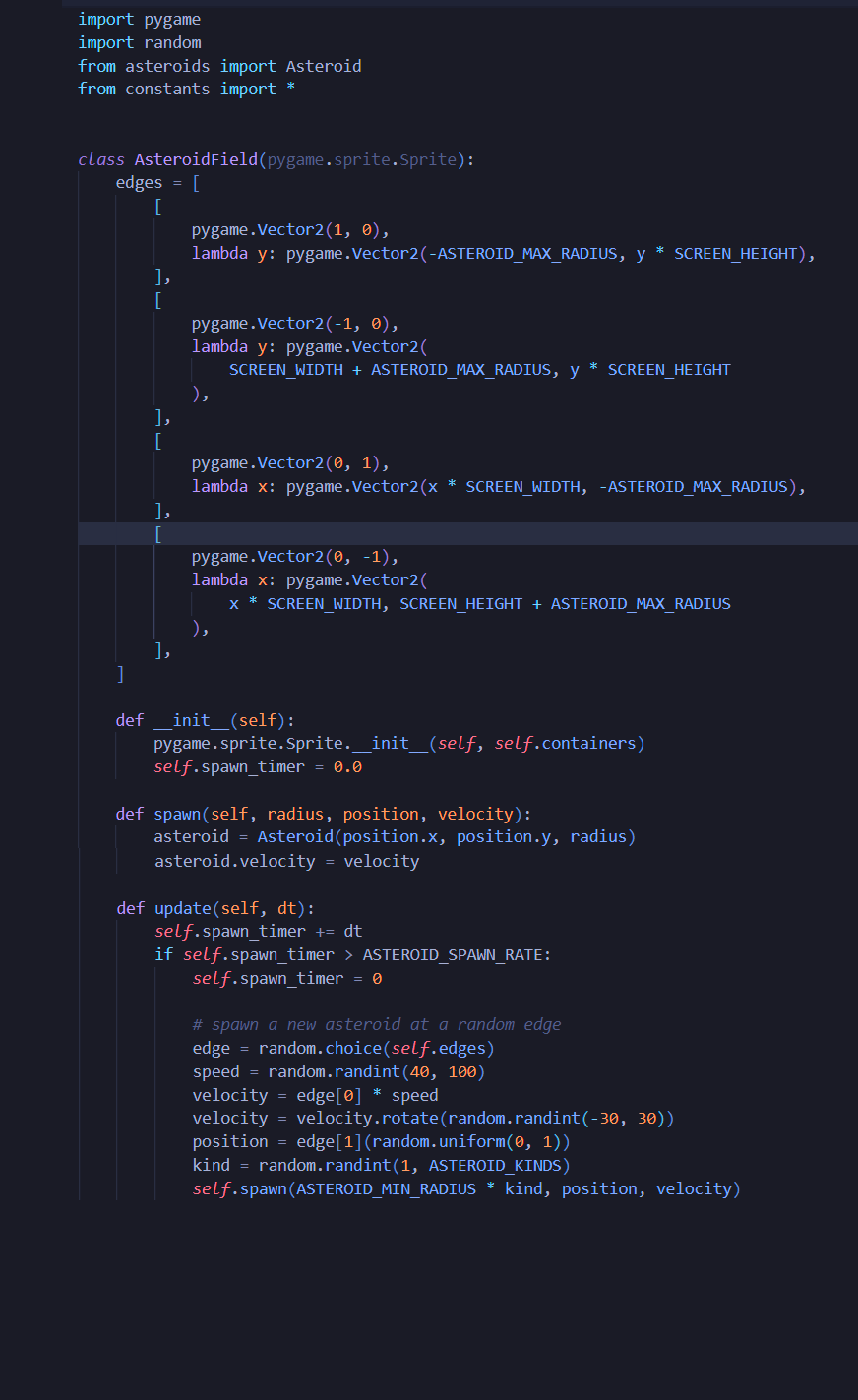Click the 'asteroid.velocity = velocity' line
This screenshot has height=1400, width=858.
pos(286,861)
